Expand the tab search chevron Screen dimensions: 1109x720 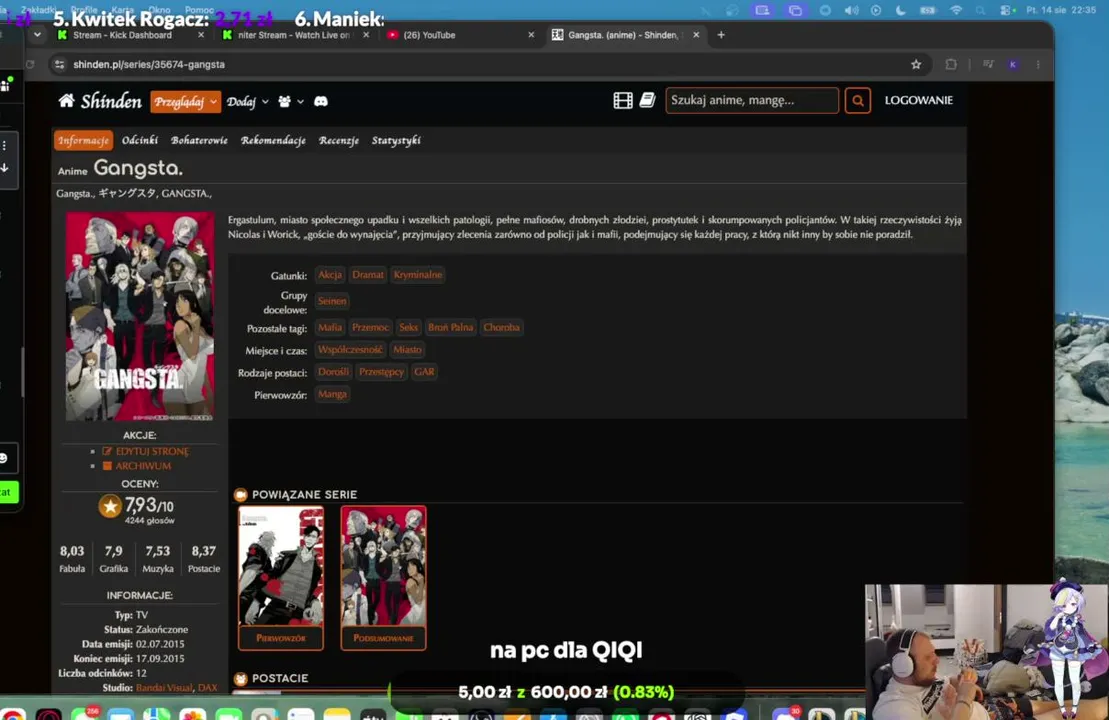pyautogui.click(x=37, y=35)
